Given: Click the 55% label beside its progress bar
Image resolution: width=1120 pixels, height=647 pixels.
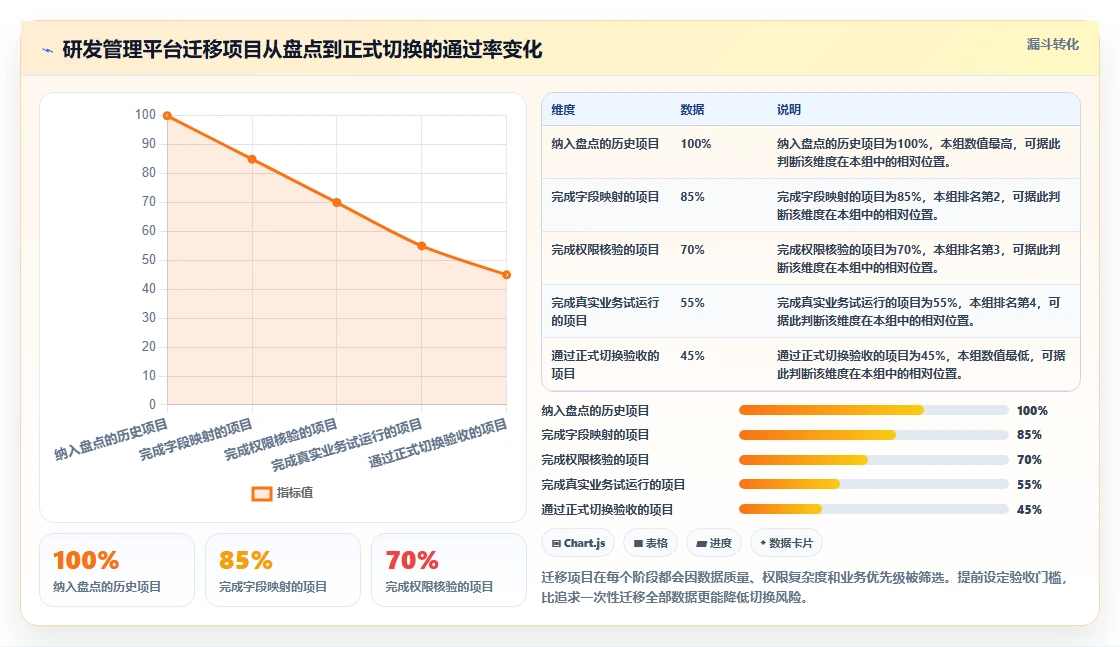Looking at the screenshot, I should (x=1029, y=485).
